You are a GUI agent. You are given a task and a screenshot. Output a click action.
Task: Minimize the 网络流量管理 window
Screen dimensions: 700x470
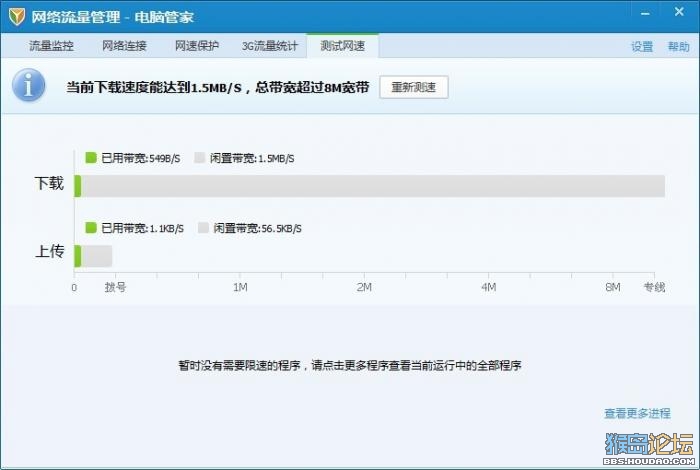tap(645, 14)
